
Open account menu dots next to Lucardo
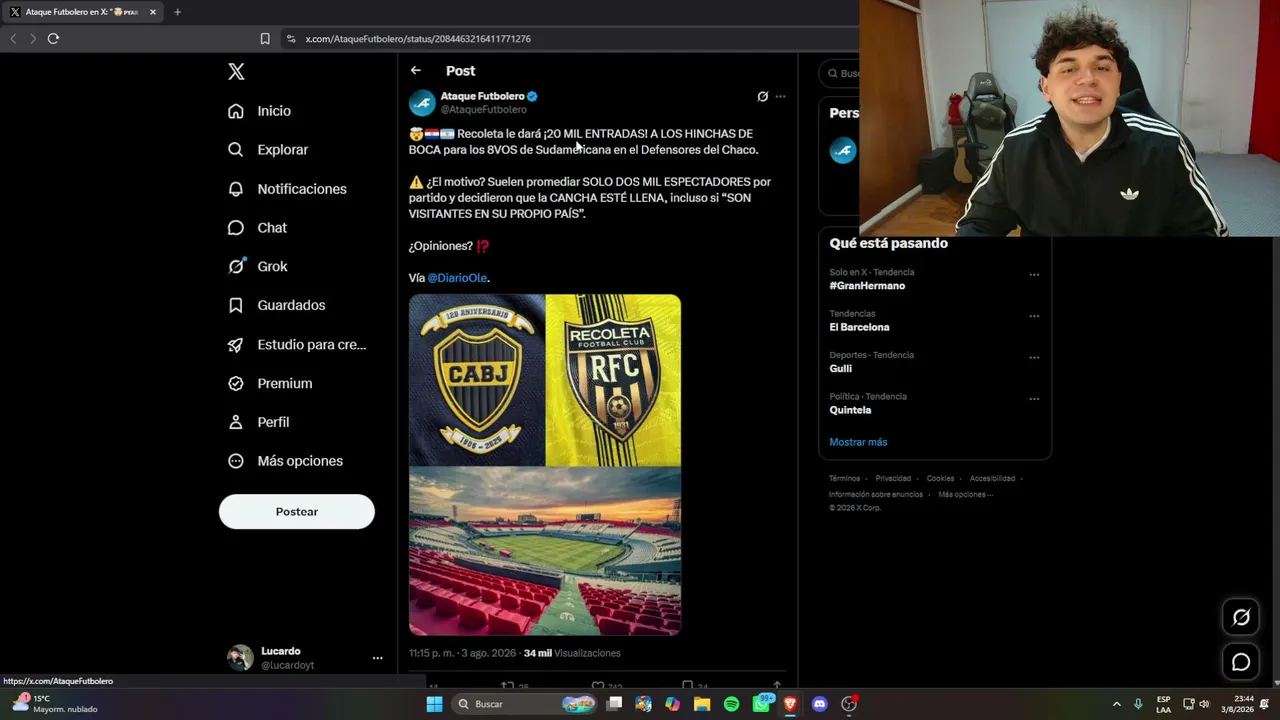pos(377,658)
